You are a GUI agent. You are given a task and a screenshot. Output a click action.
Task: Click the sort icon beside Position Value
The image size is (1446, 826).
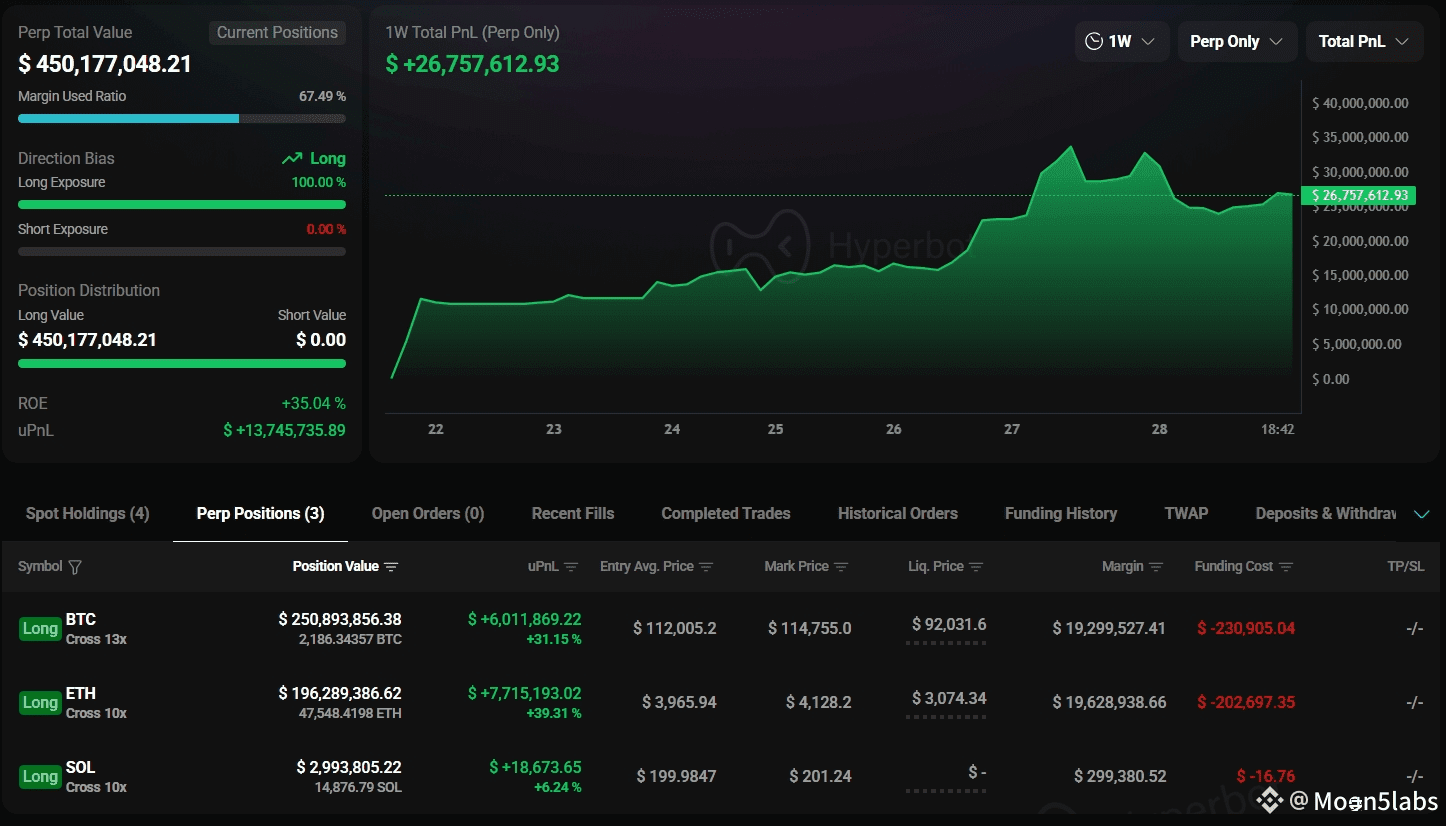click(x=391, y=567)
